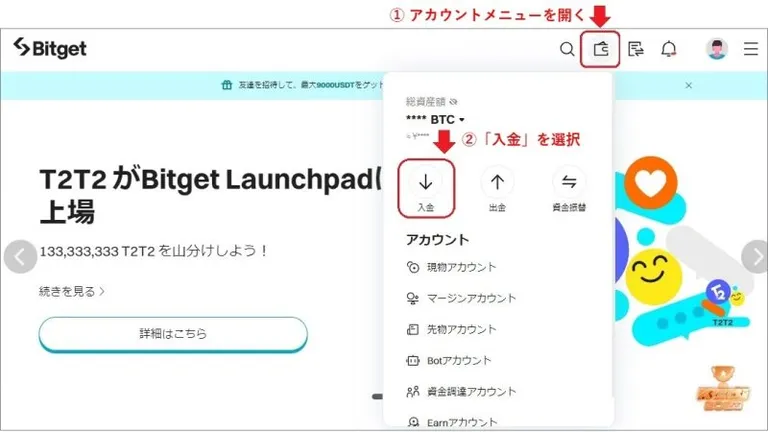Click the 133,333,333 T2T2 subtitle text
The width and height of the screenshot is (768, 432).
[153, 251]
